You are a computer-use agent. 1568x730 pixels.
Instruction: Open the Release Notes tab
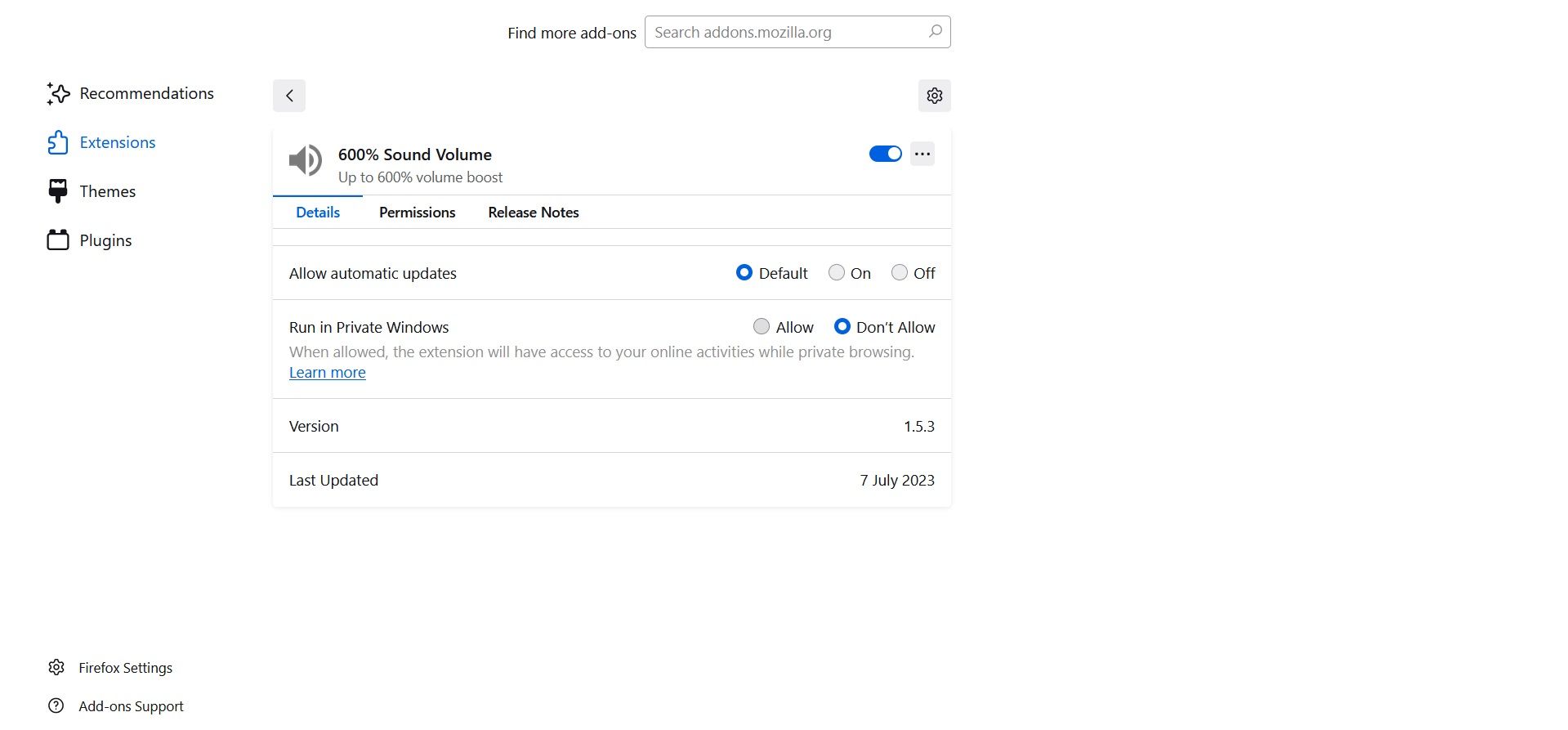pyautogui.click(x=534, y=213)
